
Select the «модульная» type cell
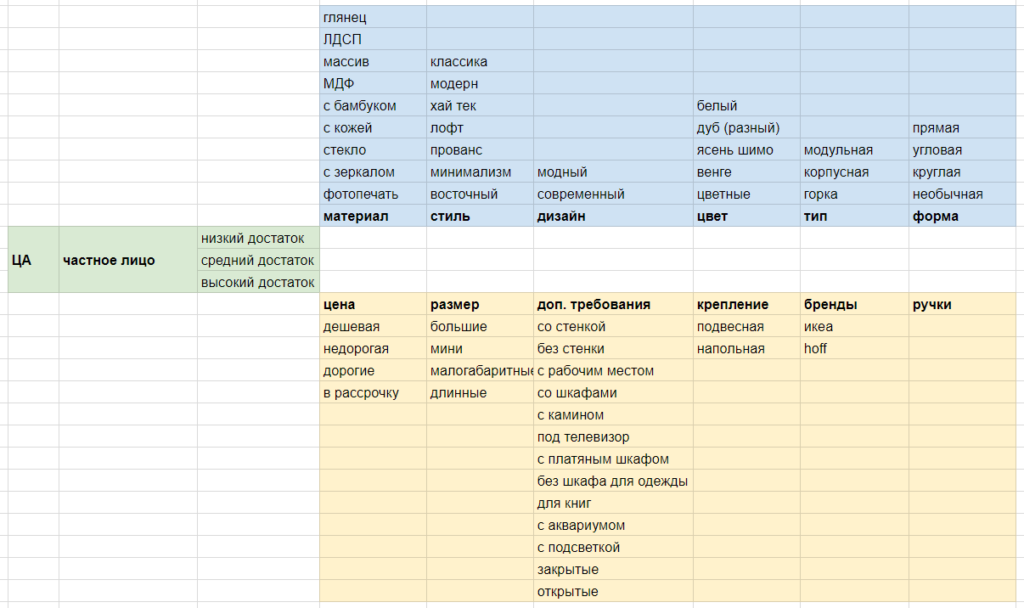click(x=854, y=150)
